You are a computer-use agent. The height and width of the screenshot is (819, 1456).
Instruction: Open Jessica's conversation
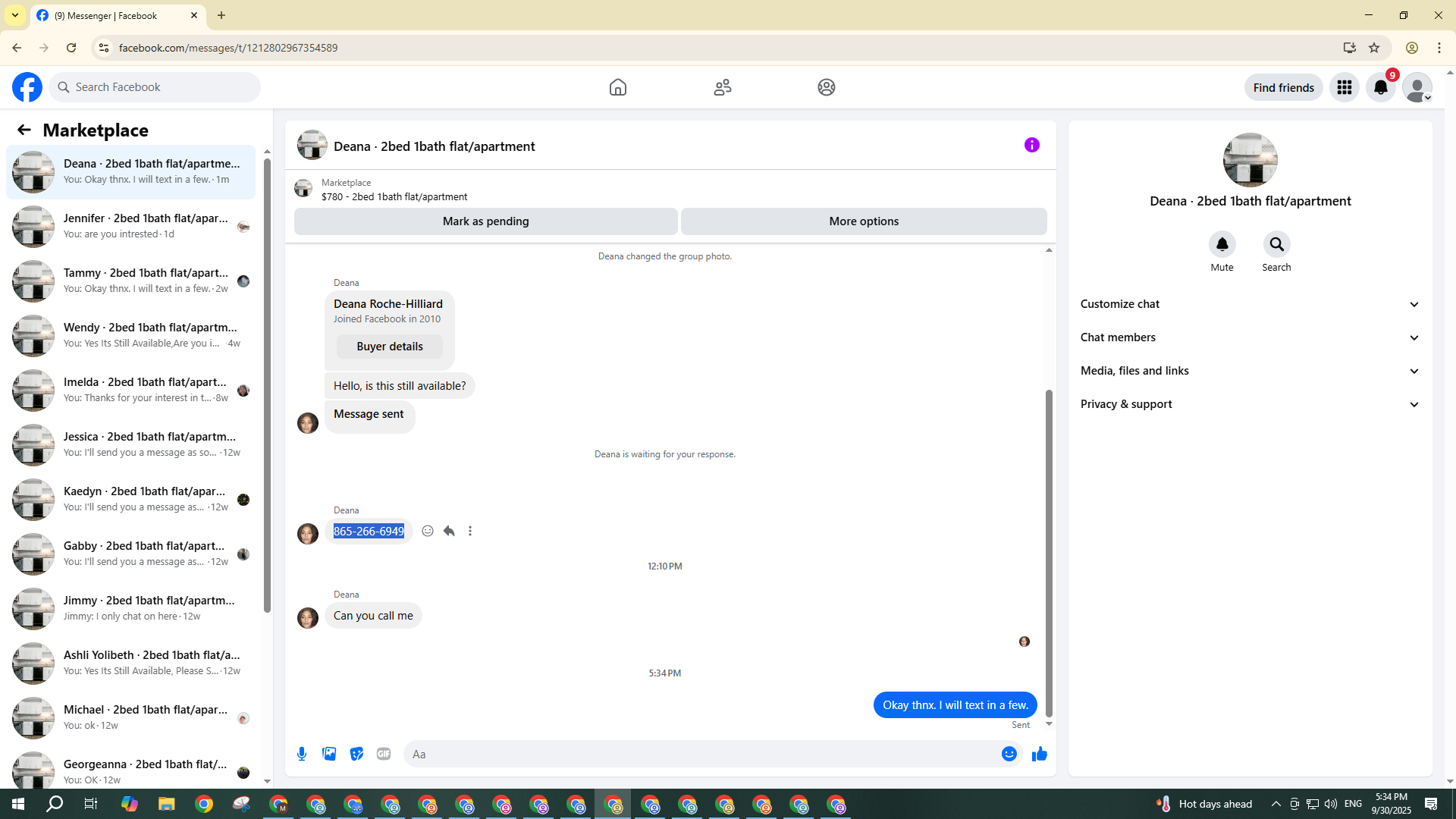(x=130, y=445)
